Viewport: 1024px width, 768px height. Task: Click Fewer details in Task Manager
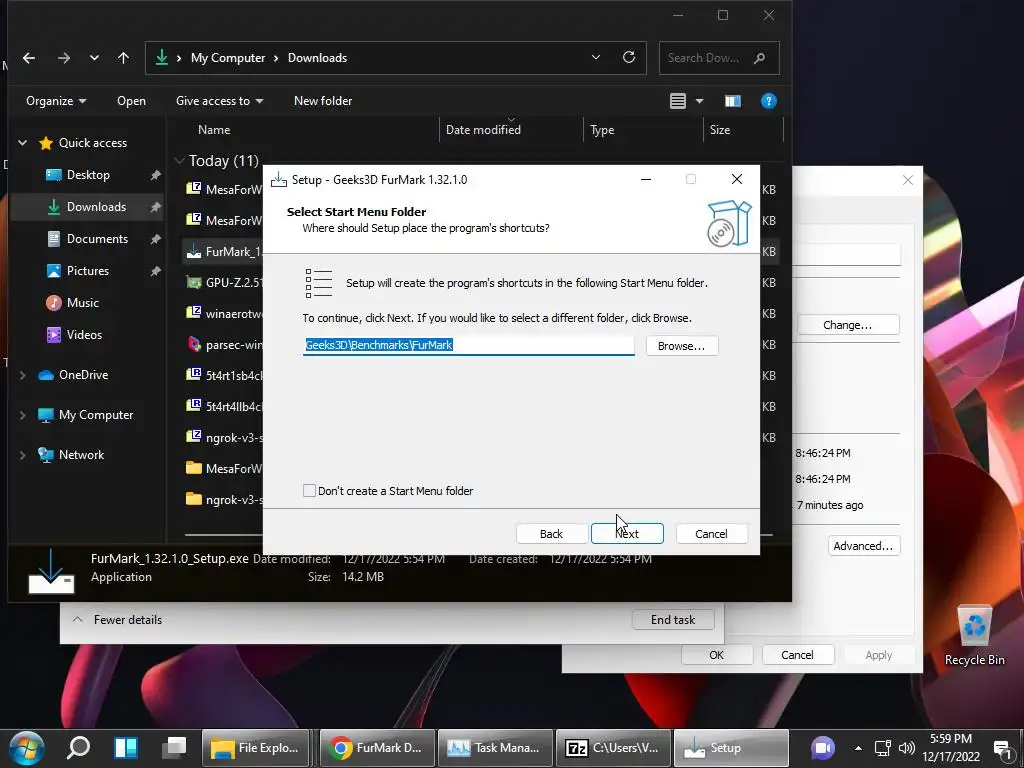[117, 620]
